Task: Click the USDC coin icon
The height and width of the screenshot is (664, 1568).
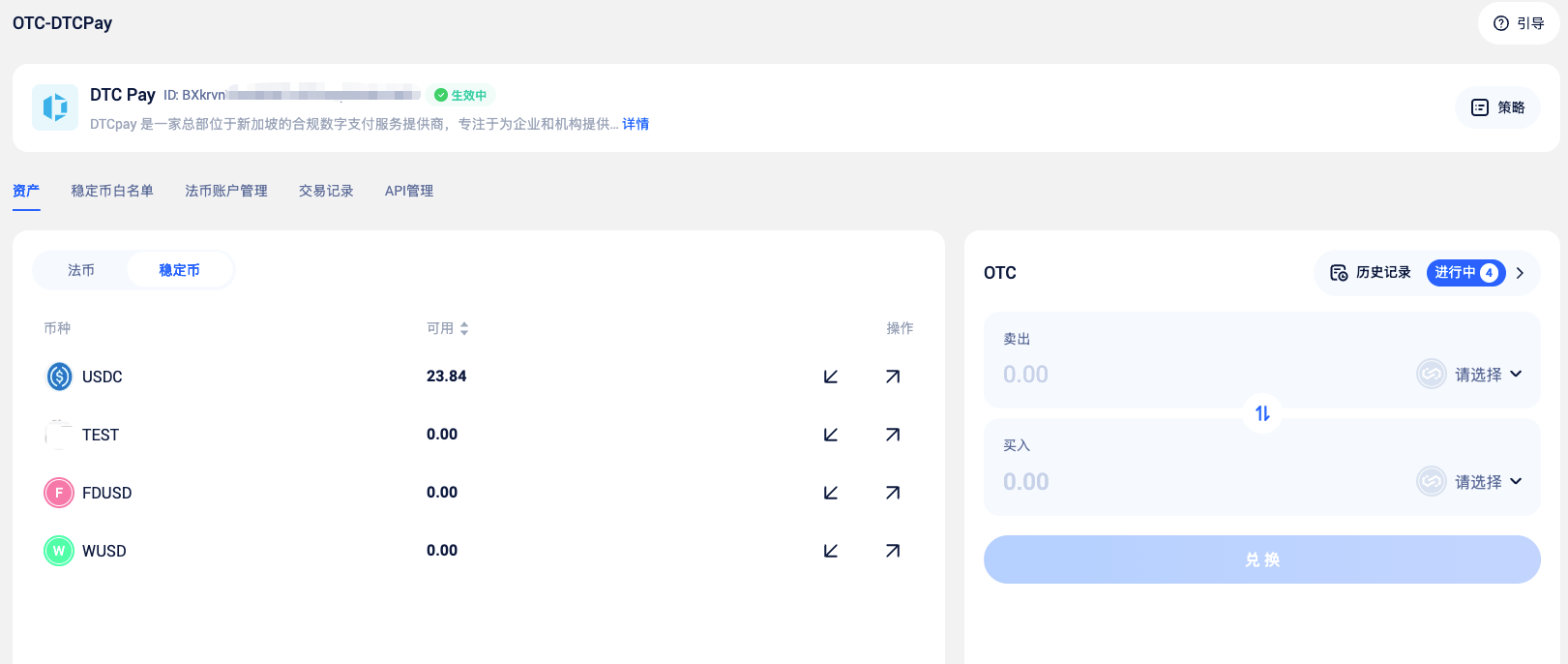Action: [x=59, y=377]
